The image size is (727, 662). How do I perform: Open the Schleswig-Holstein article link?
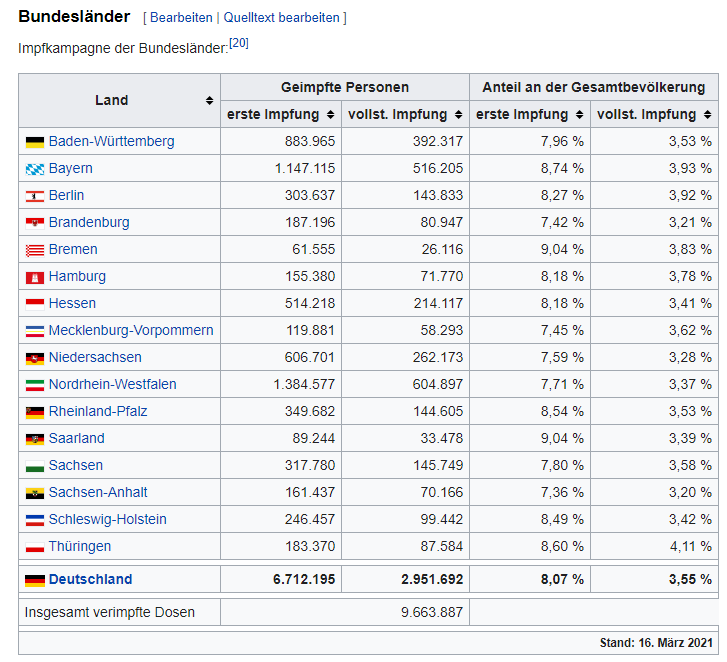(x=107, y=520)
